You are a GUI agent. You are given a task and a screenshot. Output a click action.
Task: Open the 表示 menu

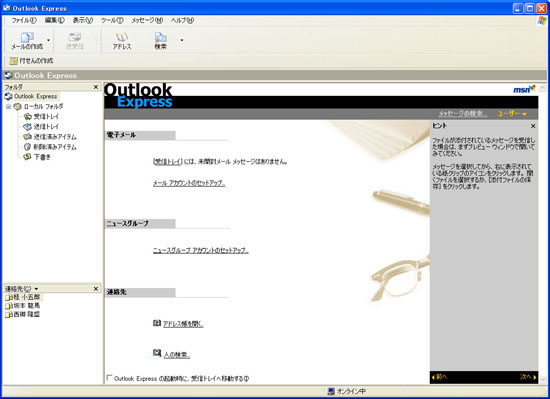pos(83,20)
